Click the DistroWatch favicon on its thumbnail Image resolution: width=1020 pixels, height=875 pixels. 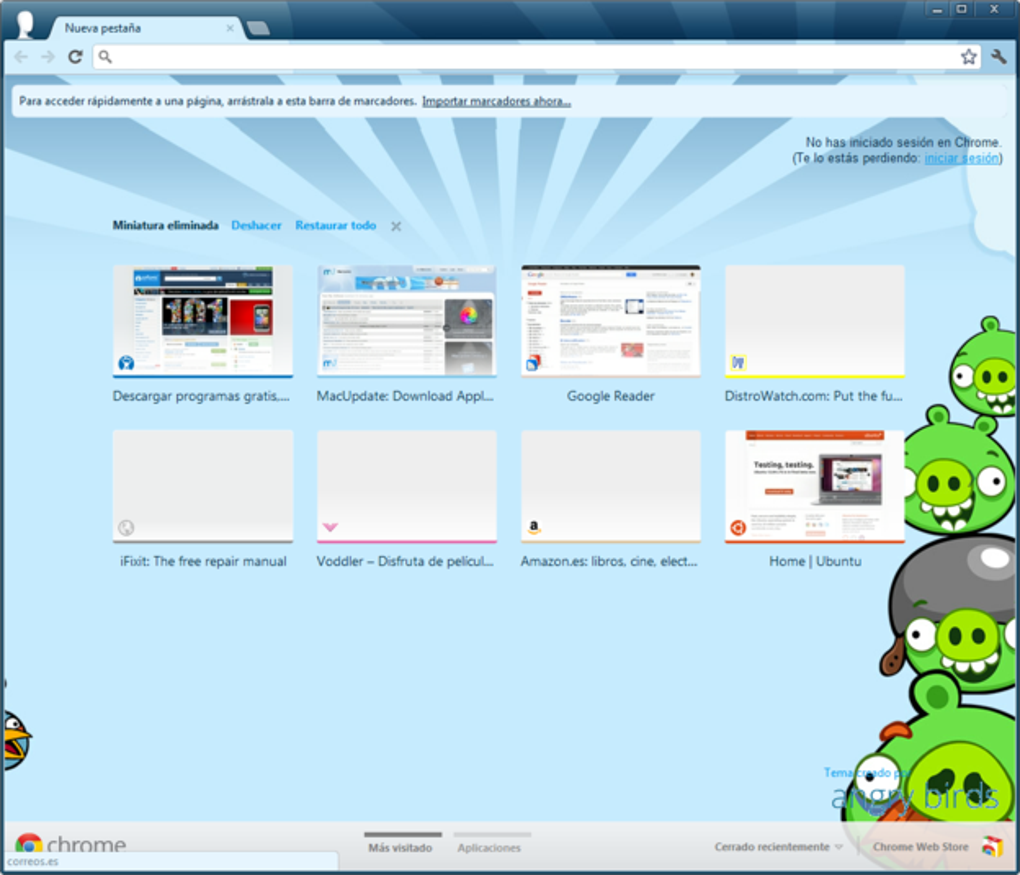coord(738,362)
